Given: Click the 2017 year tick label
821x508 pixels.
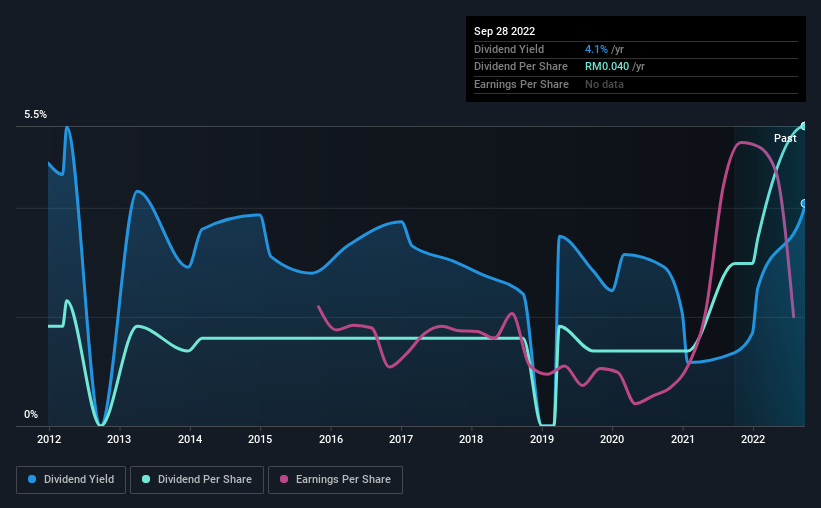Looking at the screenshot, I should tap(401, 439).
